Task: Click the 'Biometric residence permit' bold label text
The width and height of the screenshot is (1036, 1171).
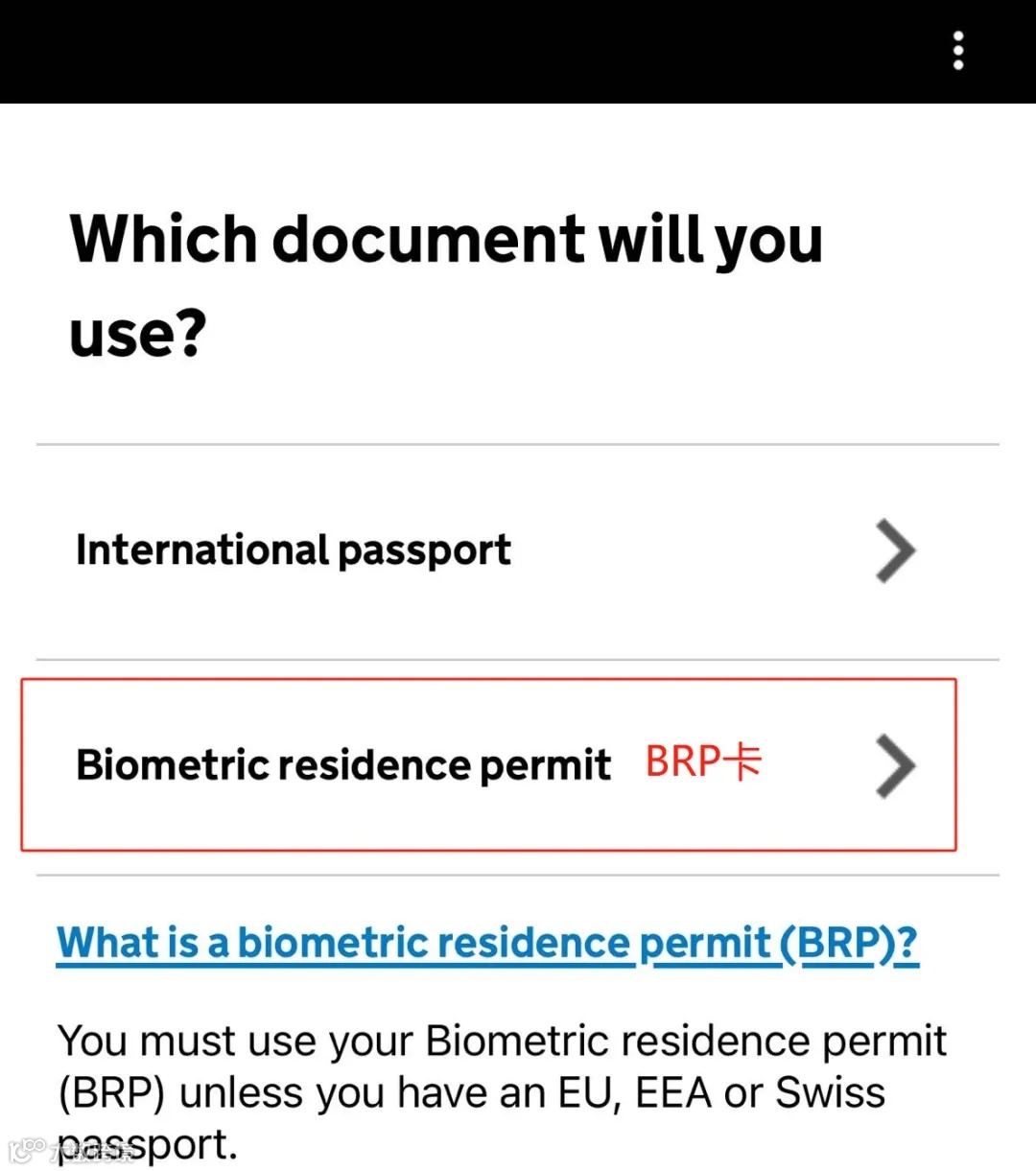Action: point(343,765)
